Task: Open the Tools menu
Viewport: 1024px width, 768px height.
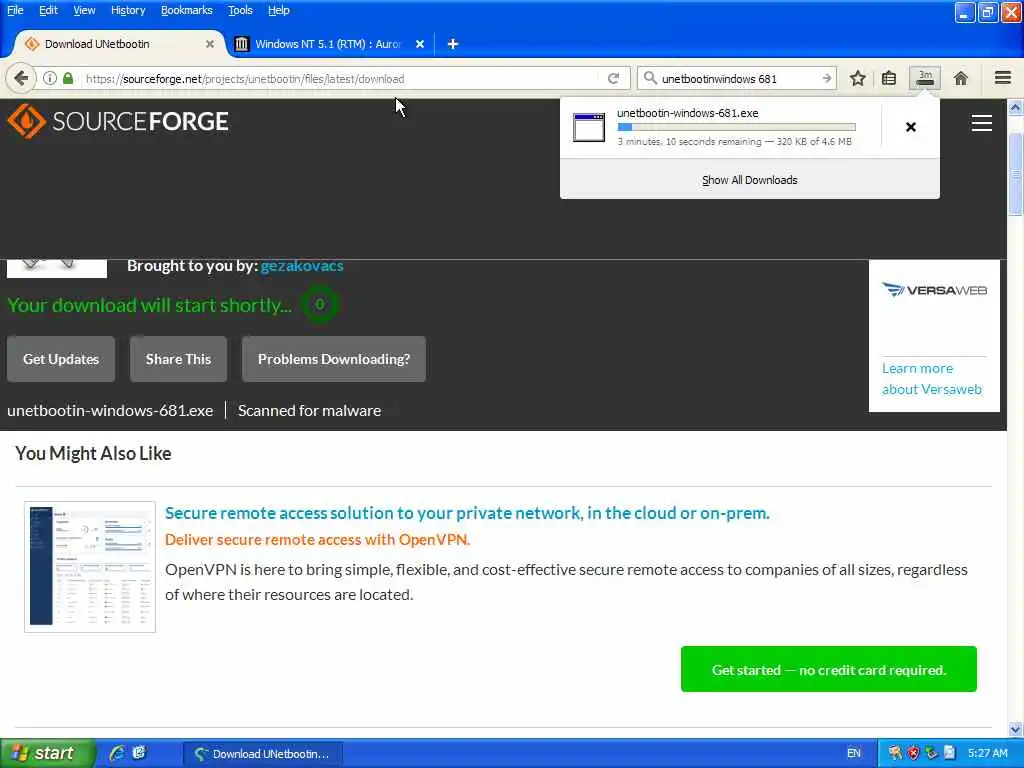Action: tap(240, 10)
